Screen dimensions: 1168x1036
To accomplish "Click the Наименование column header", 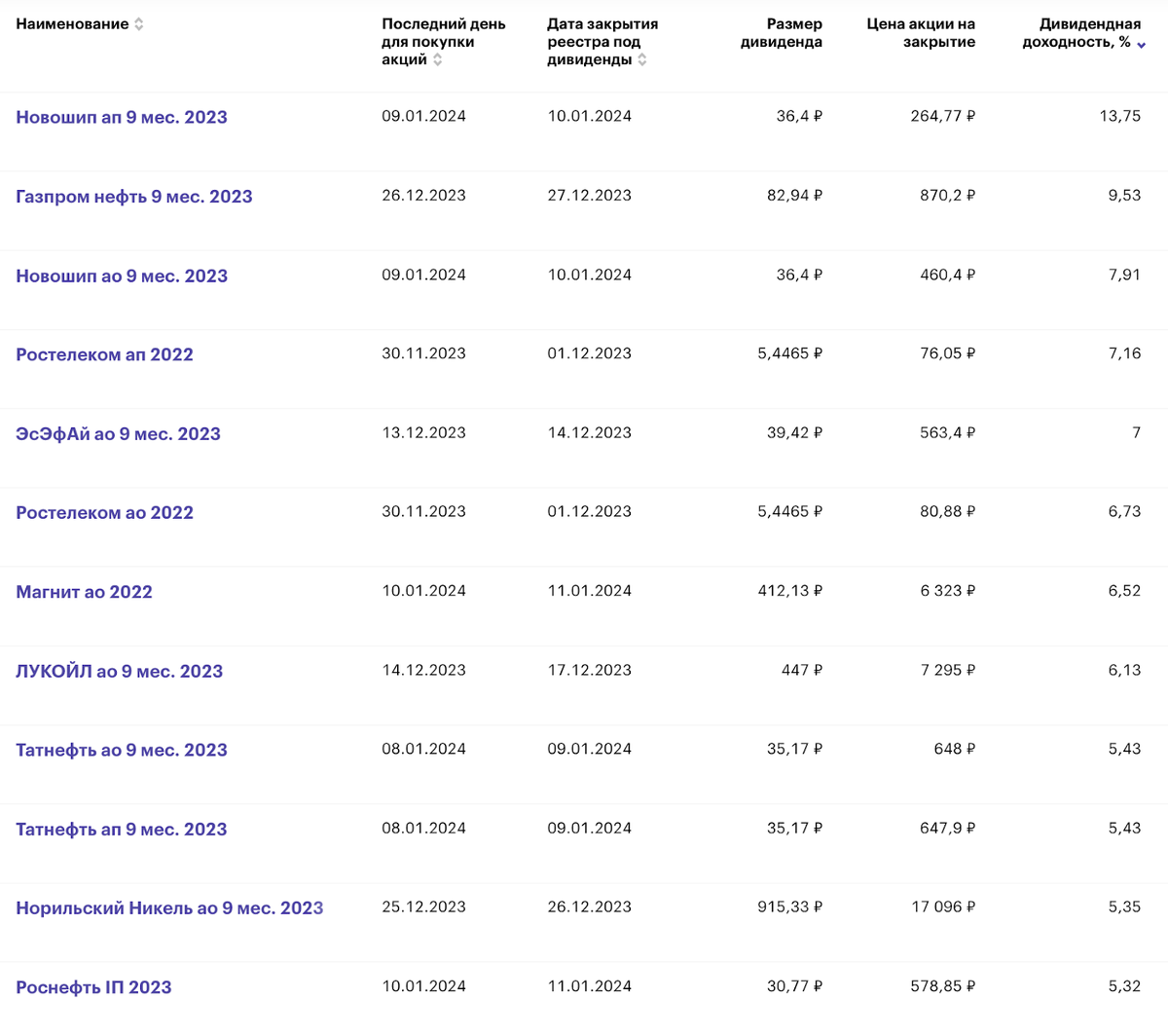I will 72,24.
